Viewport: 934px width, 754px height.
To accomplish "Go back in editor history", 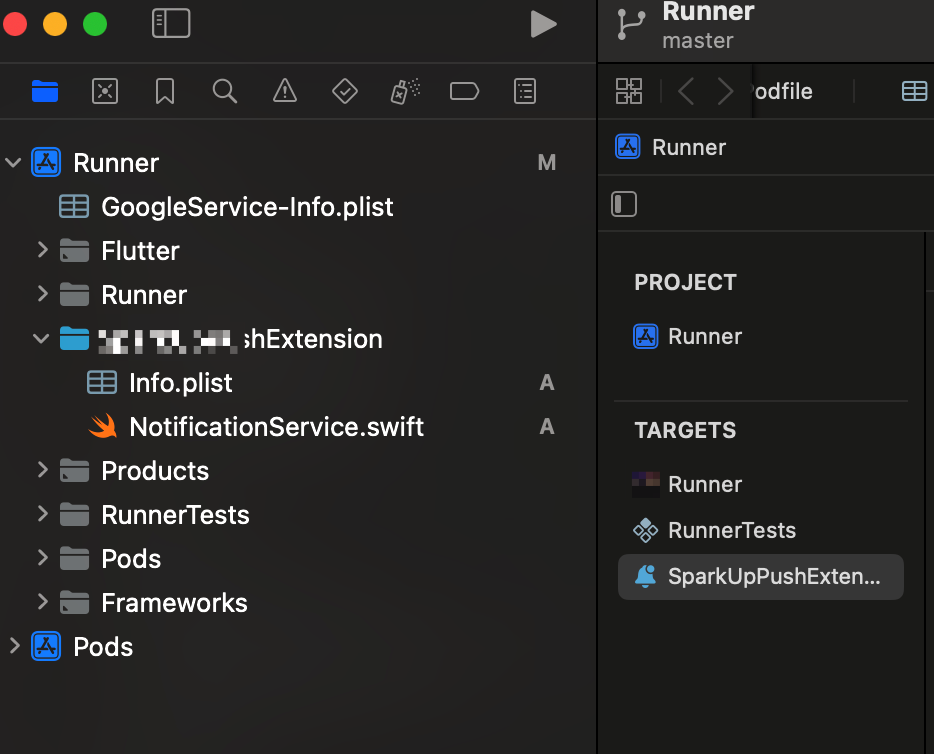I will point(686,92).
